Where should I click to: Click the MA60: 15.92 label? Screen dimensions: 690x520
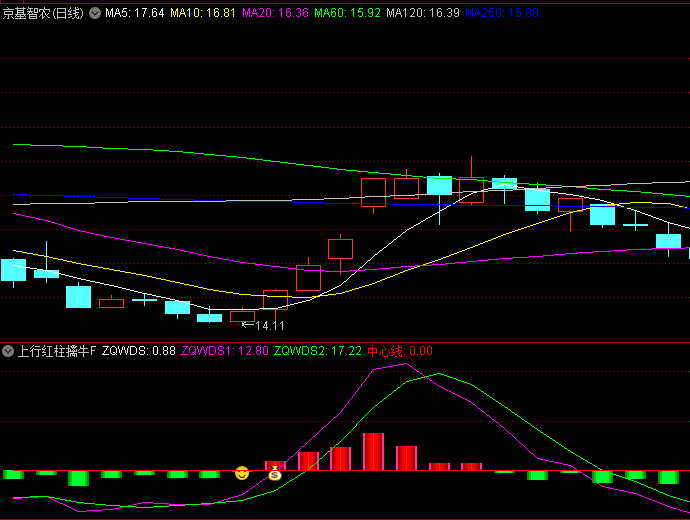[347, 13]
